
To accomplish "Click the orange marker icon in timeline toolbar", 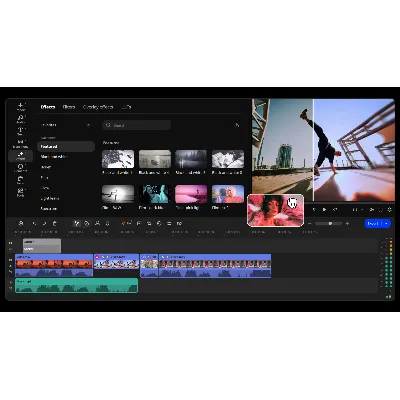I will [x=123, y=224].
